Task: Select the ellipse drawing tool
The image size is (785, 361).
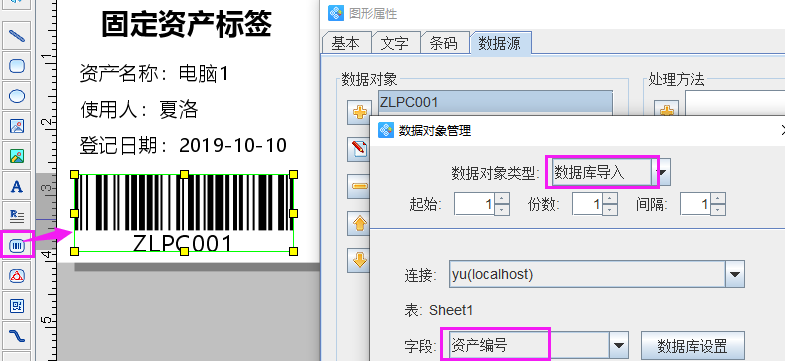Action: click(17, 96)
